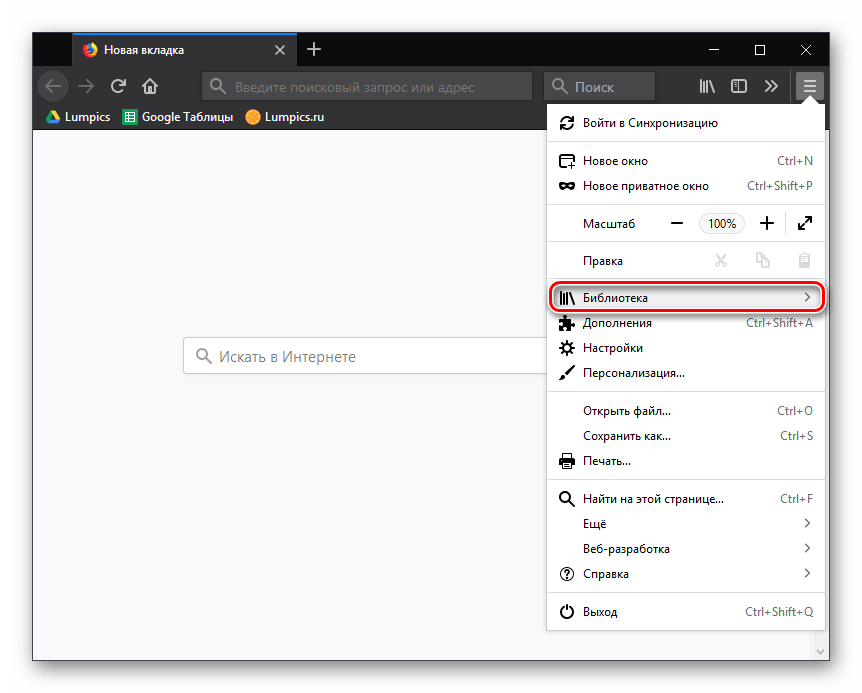Expand the Веб-разработка submenu
The image size is (862, 693).
pos(686,549)
